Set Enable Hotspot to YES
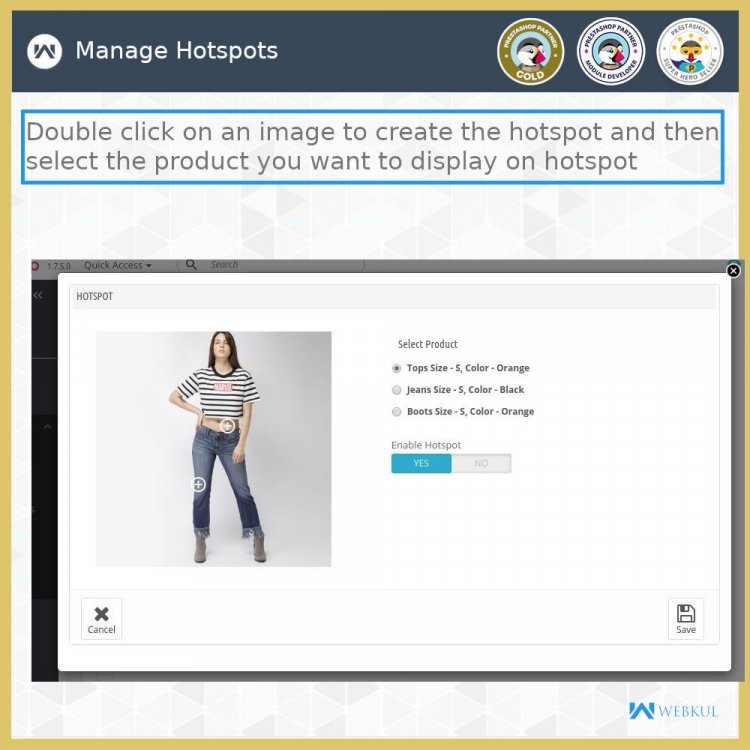The height and width of the screenshot is (750, 750). click(421, 463)
